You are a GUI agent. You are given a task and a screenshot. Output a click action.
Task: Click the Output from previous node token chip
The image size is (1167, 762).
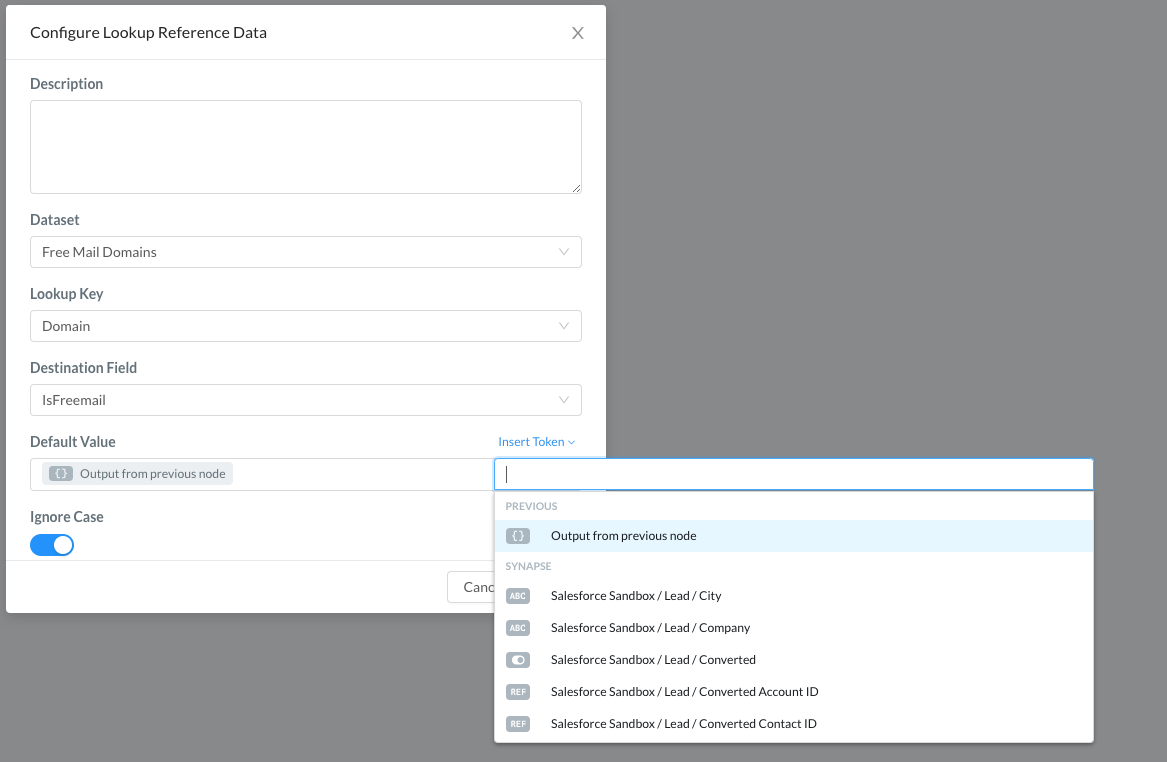(x=138, y=474)
